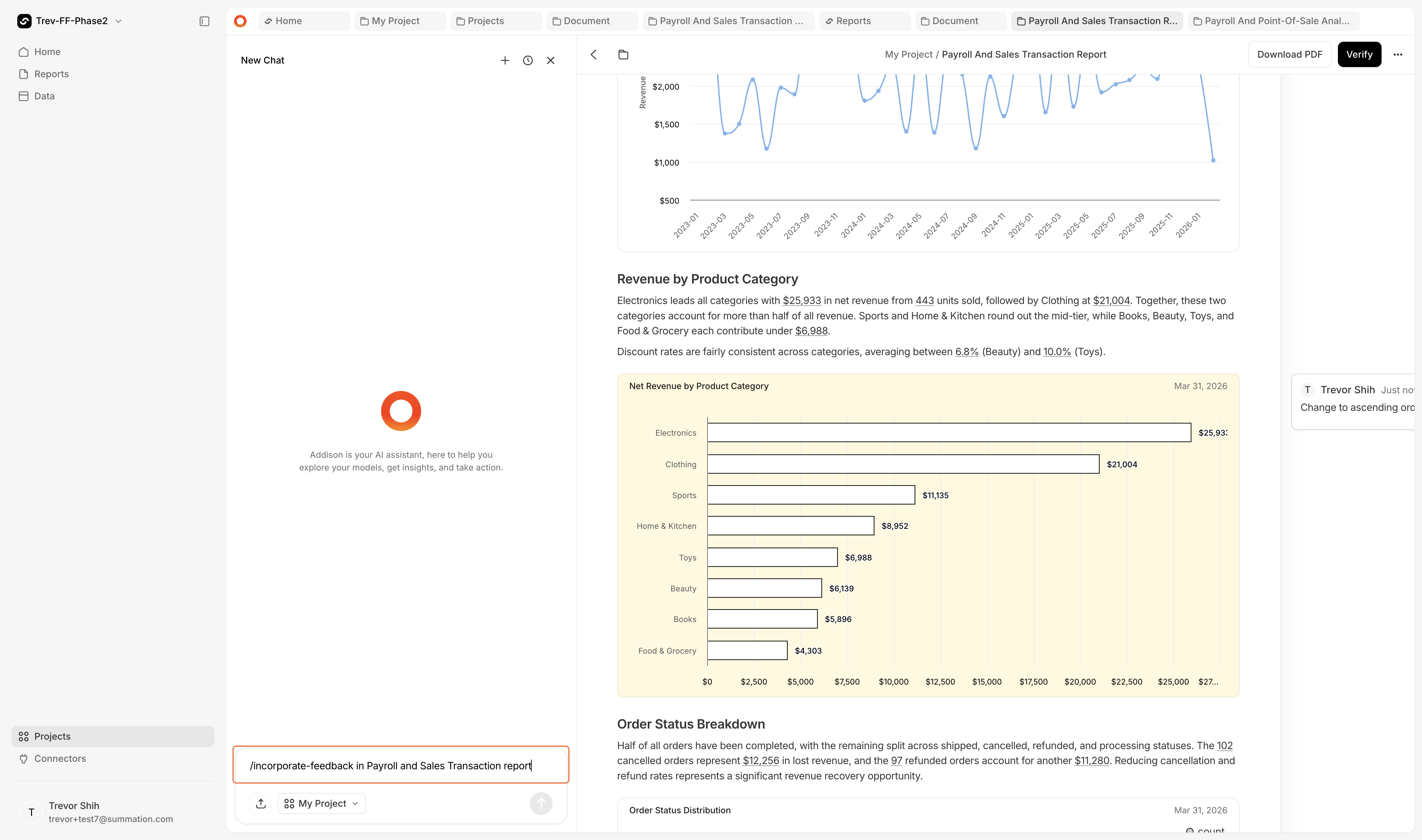
Task: Open Connectors in the left sidebar
Action: [x=113, y=758]
